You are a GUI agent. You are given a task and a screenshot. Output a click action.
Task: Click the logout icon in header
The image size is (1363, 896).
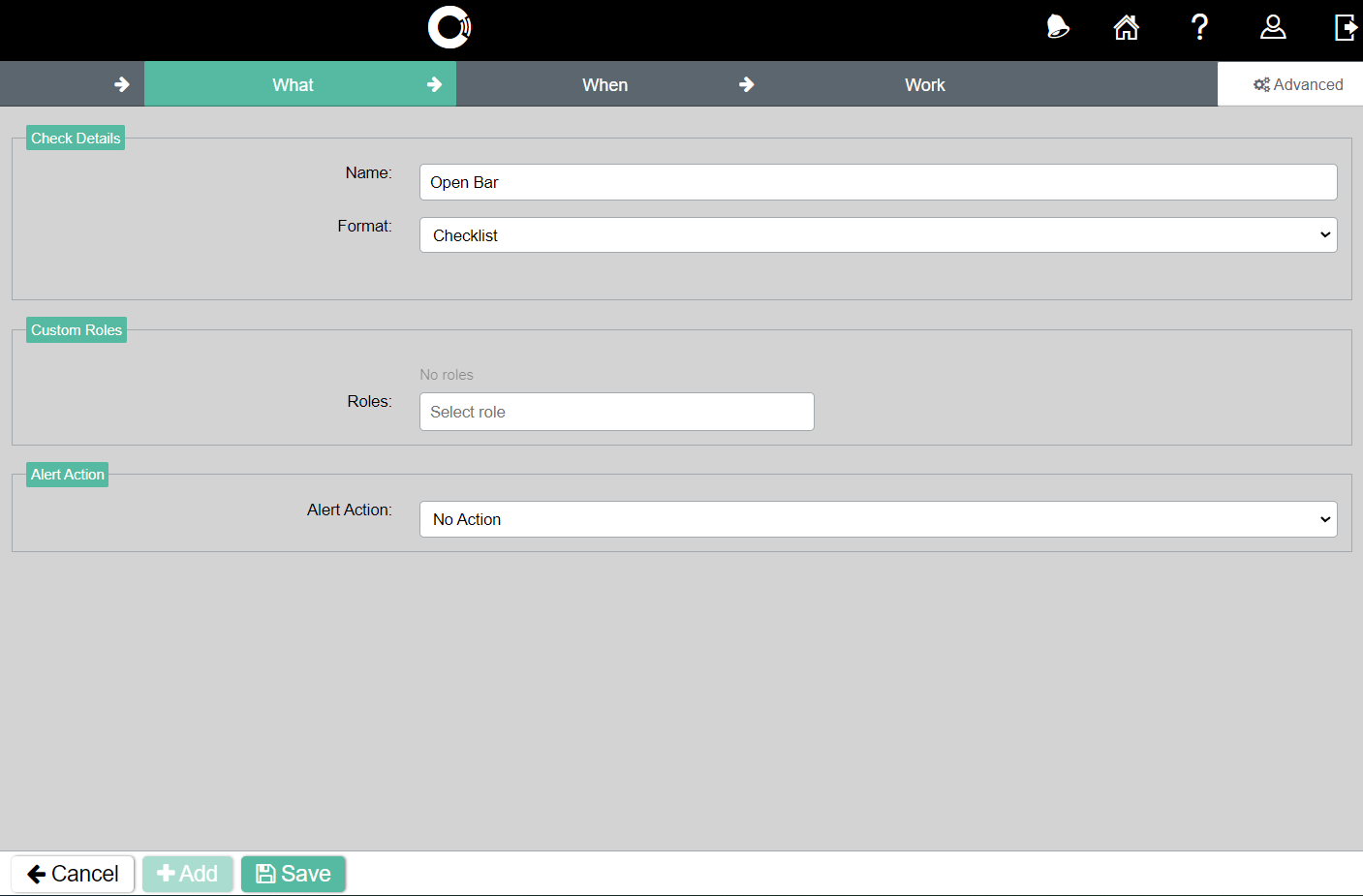pos(1346,27)
